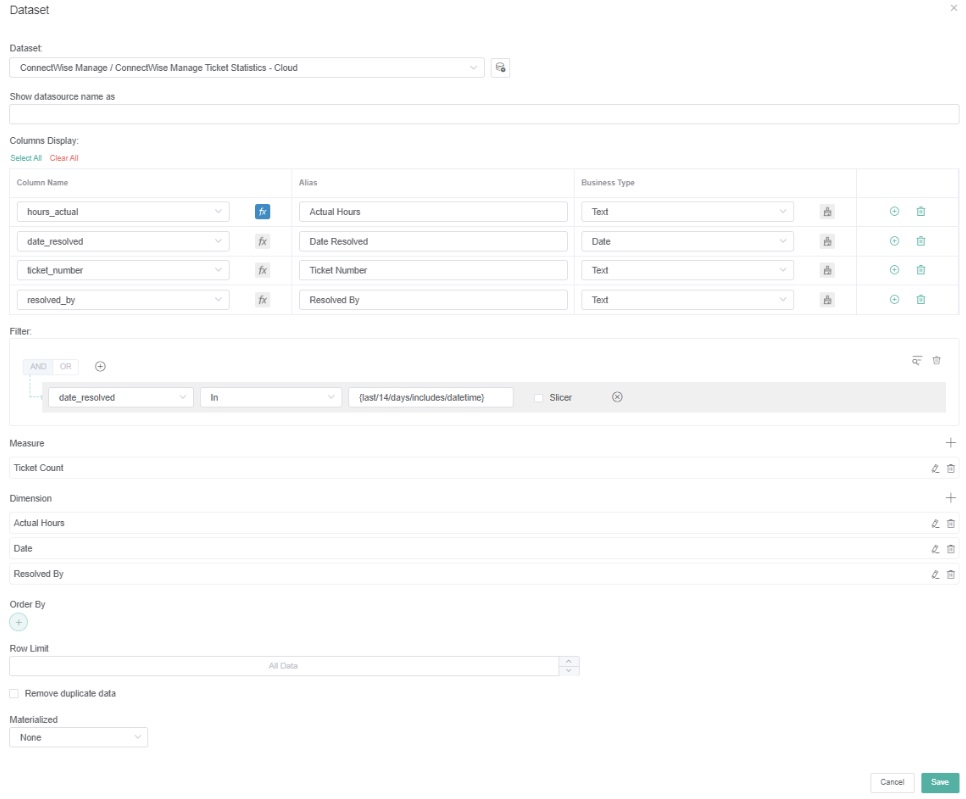The image size is (966, 799).
Task: Enable the Slicer checkbox
Action: [539, 398]
